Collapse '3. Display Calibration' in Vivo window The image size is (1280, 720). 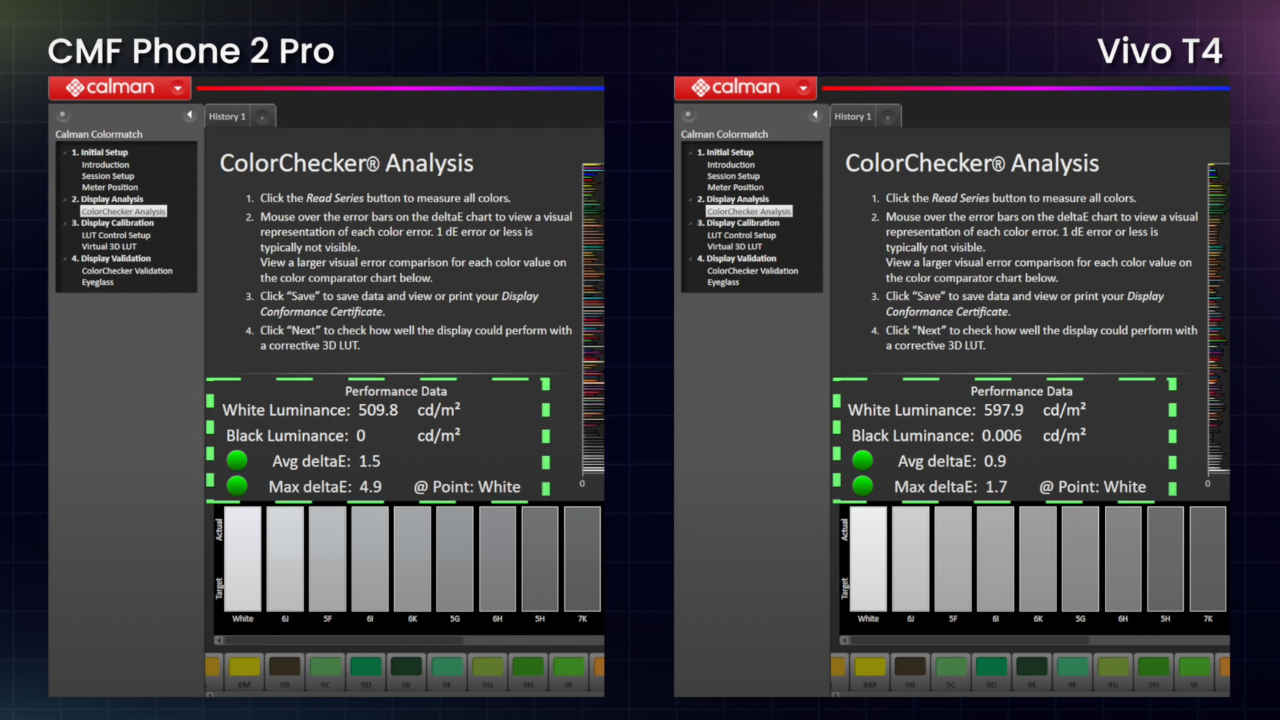(x=691, y=223)
